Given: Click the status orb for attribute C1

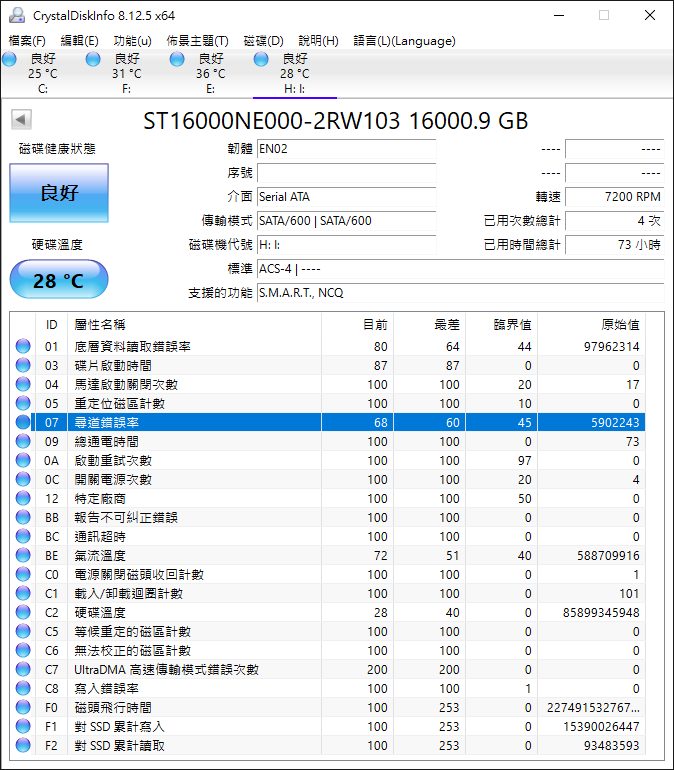Looking at the screenshot, I should (x=23, y=593).
